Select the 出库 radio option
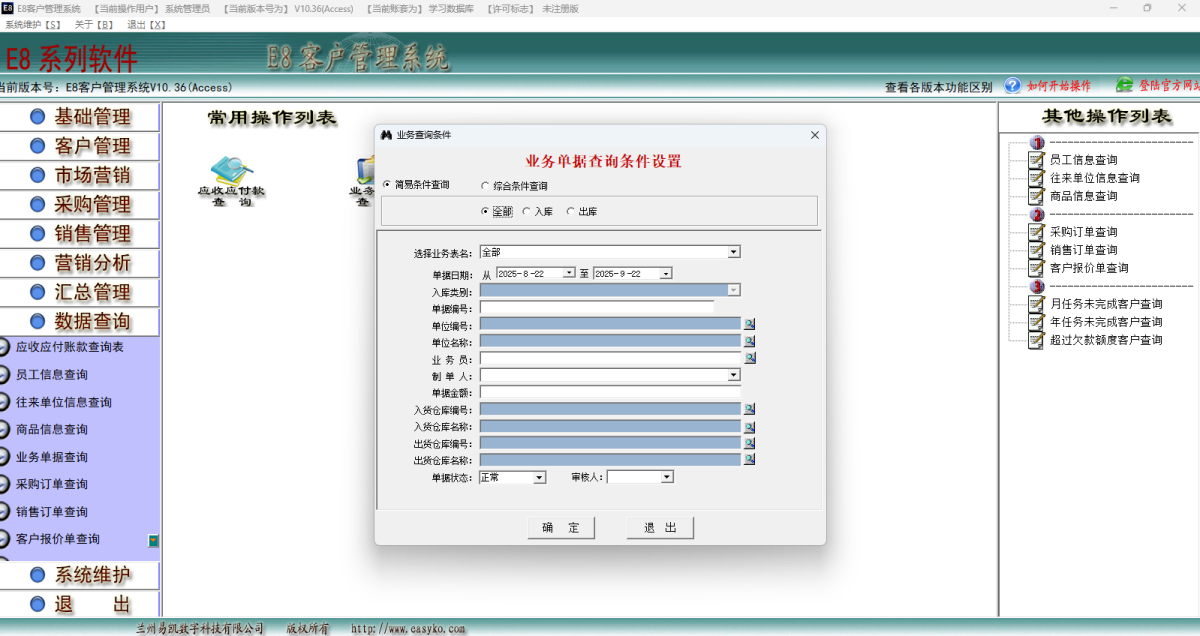 pos(570,211)
